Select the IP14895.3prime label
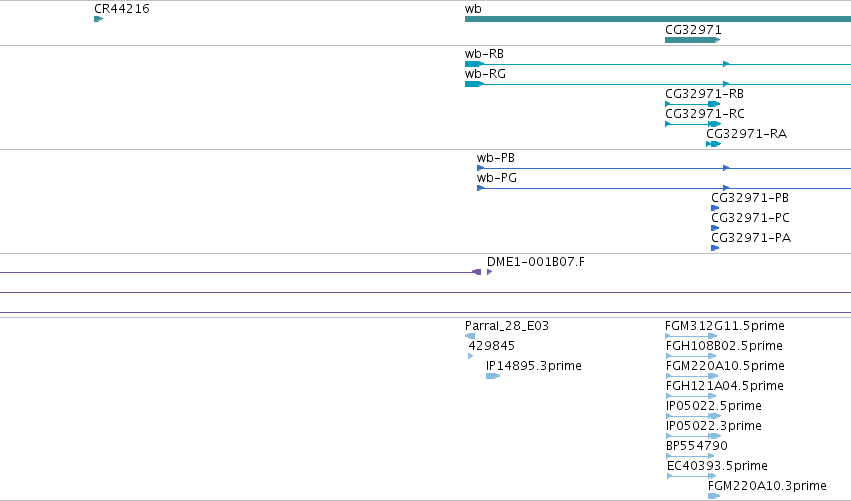 click(x=534, y=366)
